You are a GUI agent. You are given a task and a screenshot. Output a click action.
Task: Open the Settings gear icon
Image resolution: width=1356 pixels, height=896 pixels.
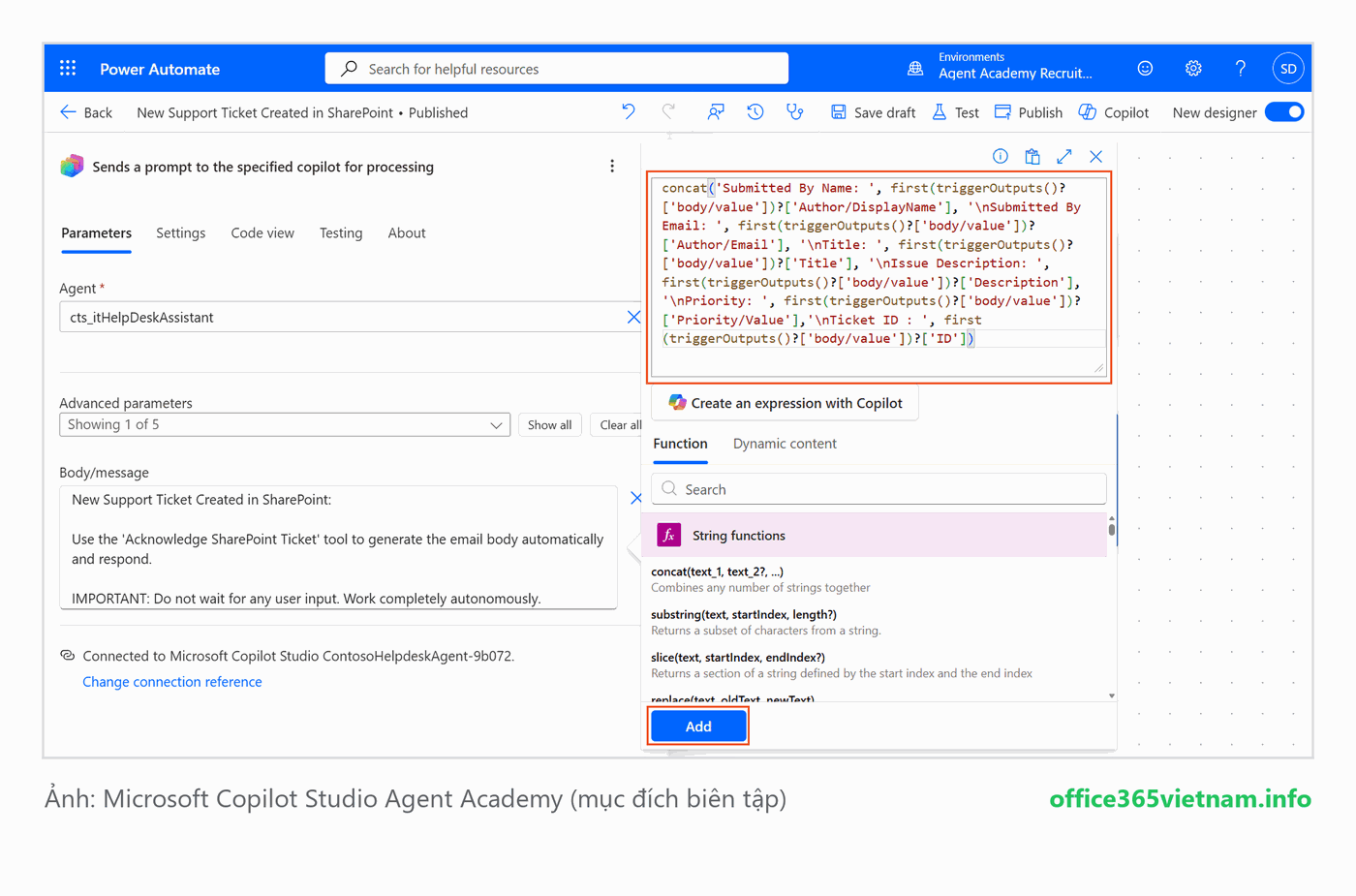click(x=1193, y=69)
